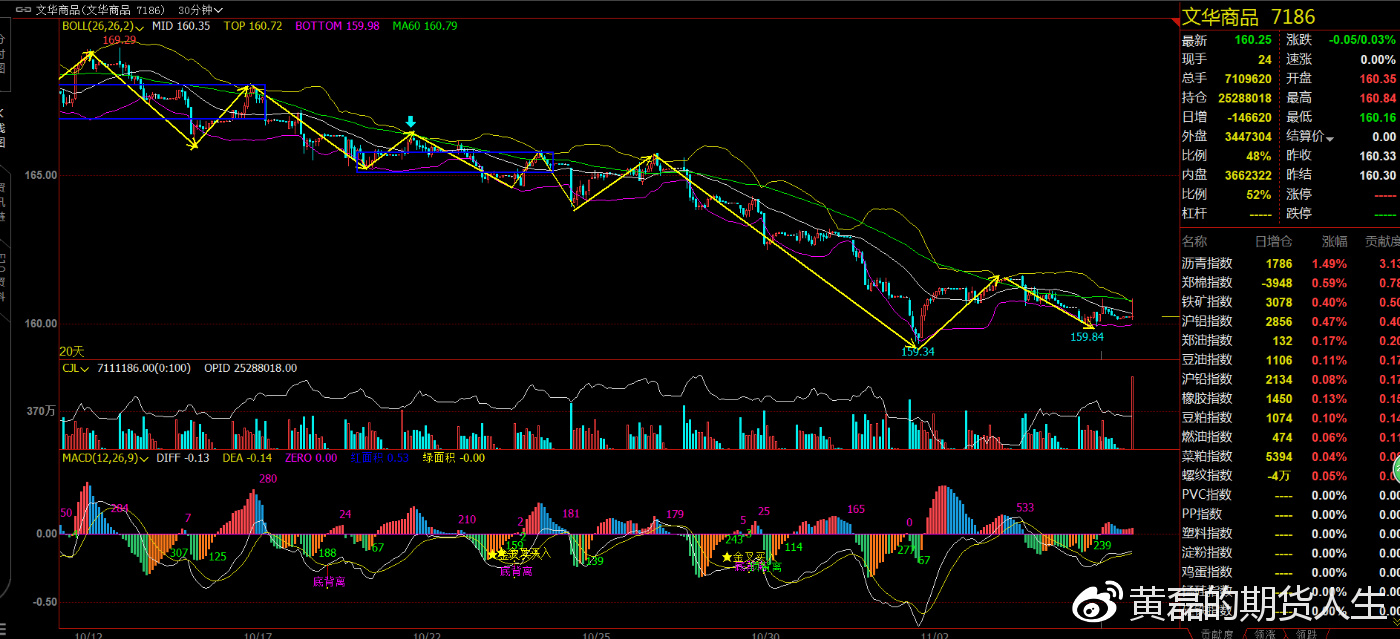1400x639 pixels.
Task: Click the 10/22 date on time axis
Action: coord(428,634)
